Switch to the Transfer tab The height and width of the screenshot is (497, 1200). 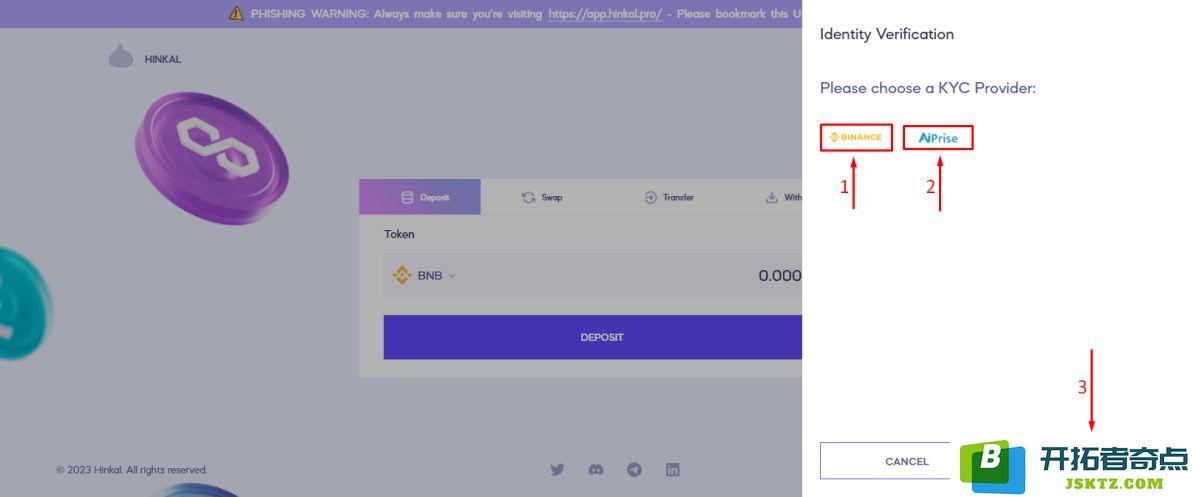[668, 197]
